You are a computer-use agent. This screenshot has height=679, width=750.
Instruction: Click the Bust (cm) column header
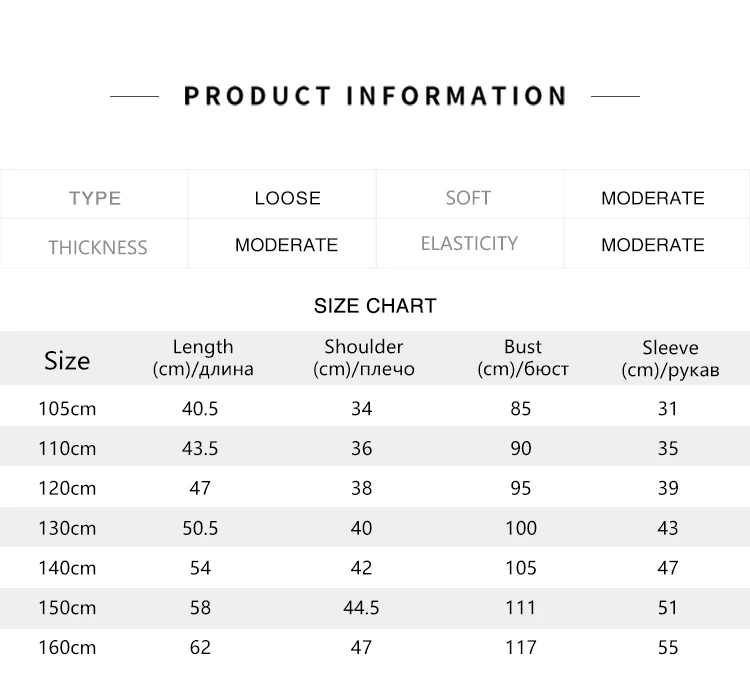(523, 358)
